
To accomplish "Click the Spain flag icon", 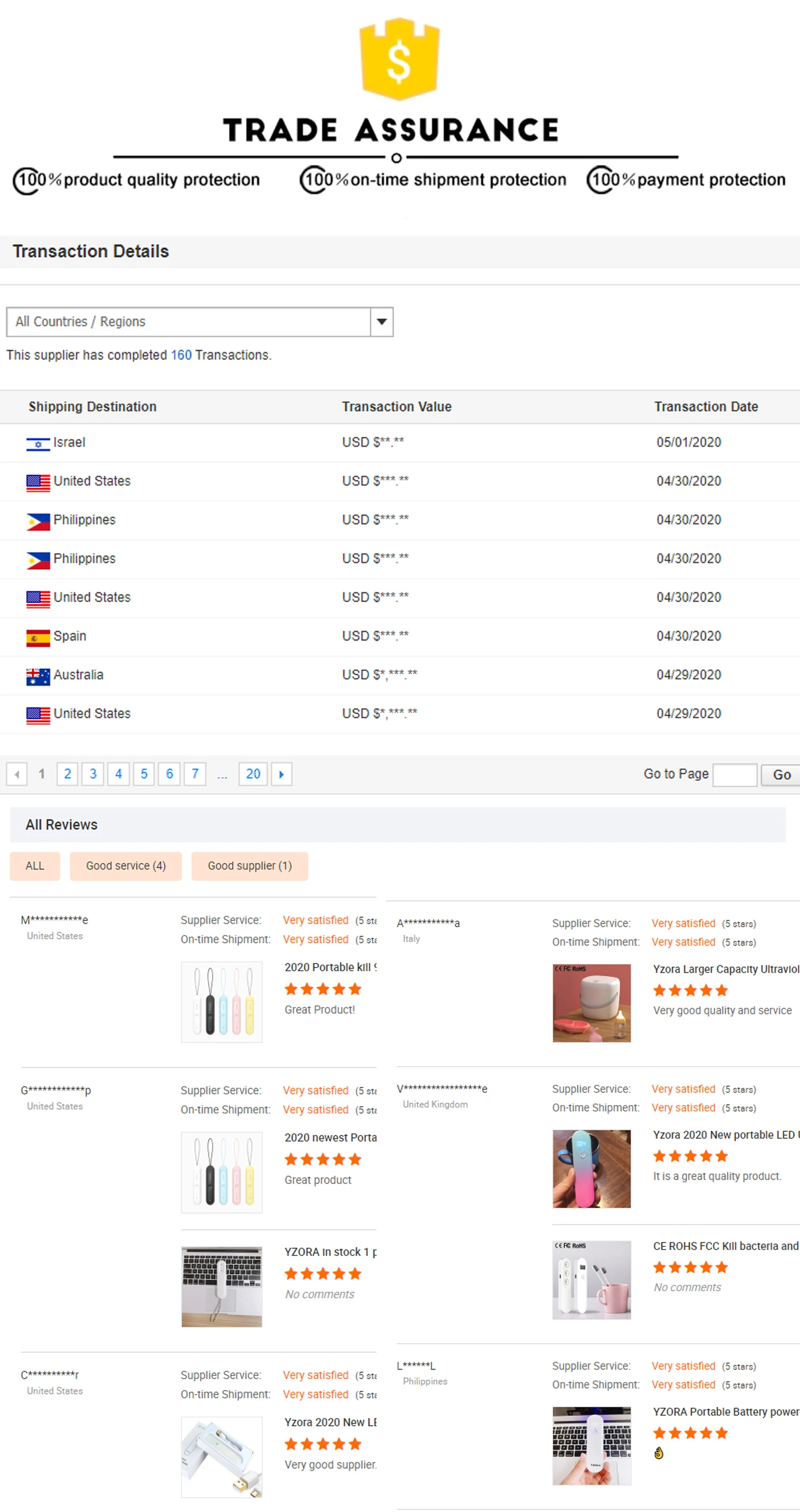I will tap(38, 637).
